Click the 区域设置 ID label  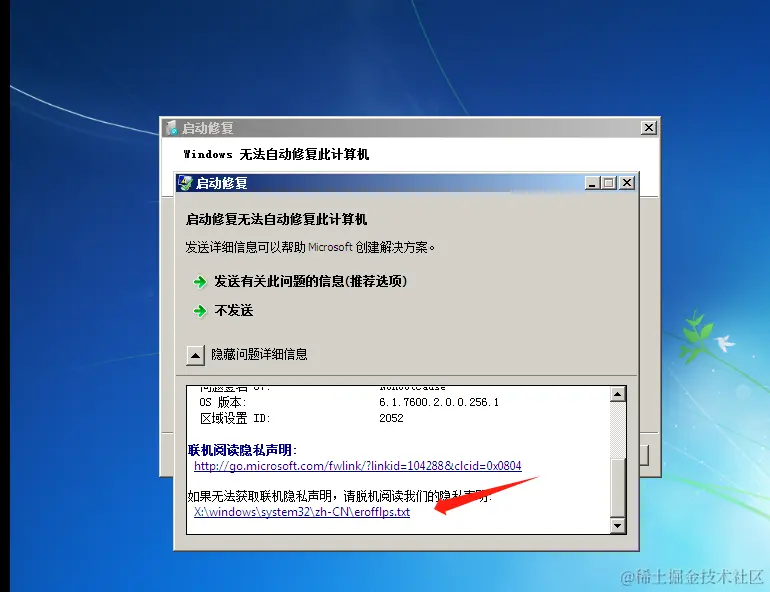point(235,418)
